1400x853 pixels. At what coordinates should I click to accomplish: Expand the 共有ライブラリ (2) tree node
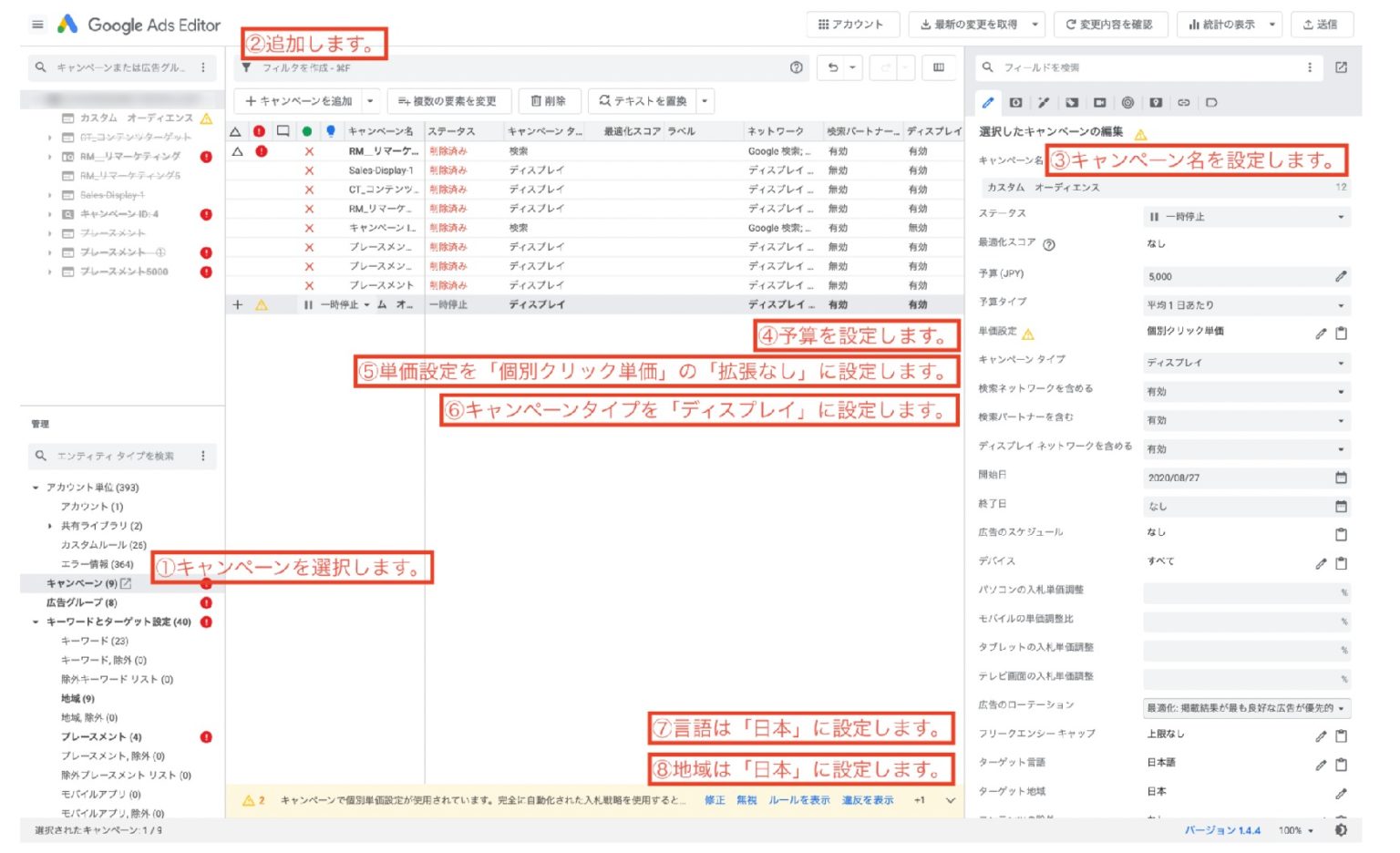pos(49,526)
